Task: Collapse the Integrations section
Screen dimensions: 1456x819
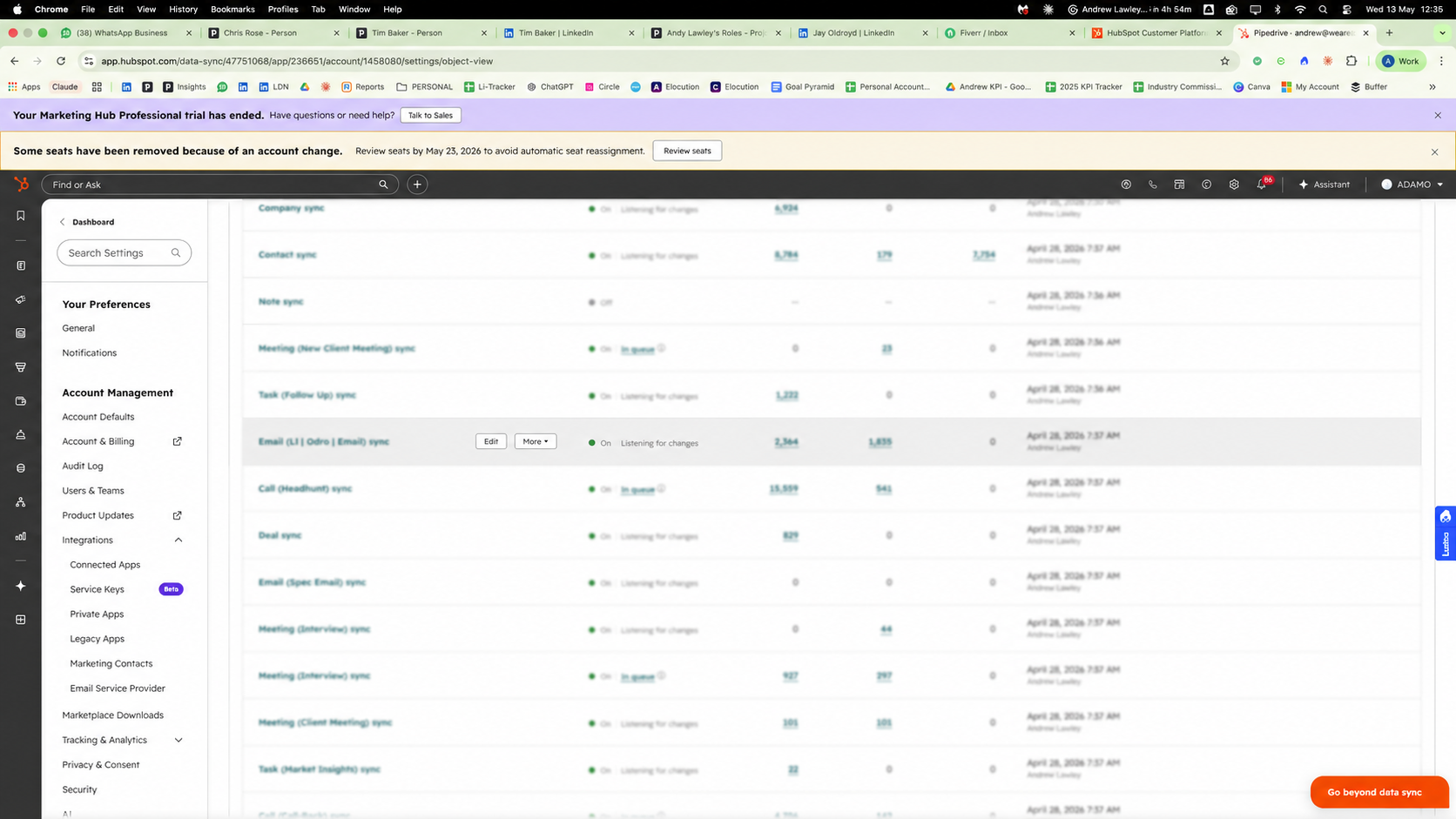Action: tap(179, 540)
